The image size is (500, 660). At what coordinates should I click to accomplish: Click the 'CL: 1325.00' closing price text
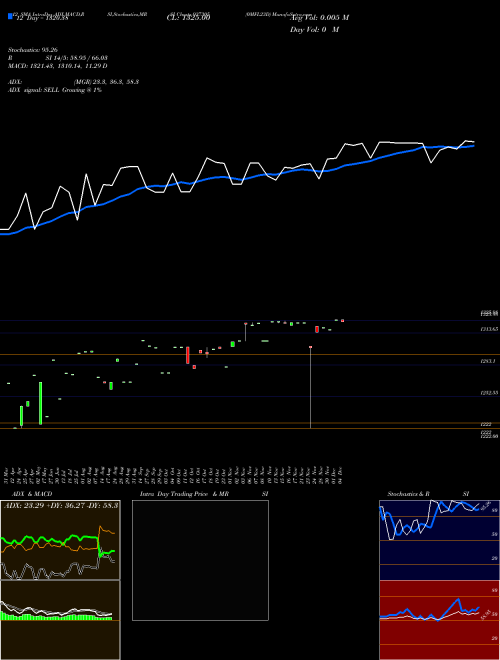pyautogui.click(x=189, y=18)
